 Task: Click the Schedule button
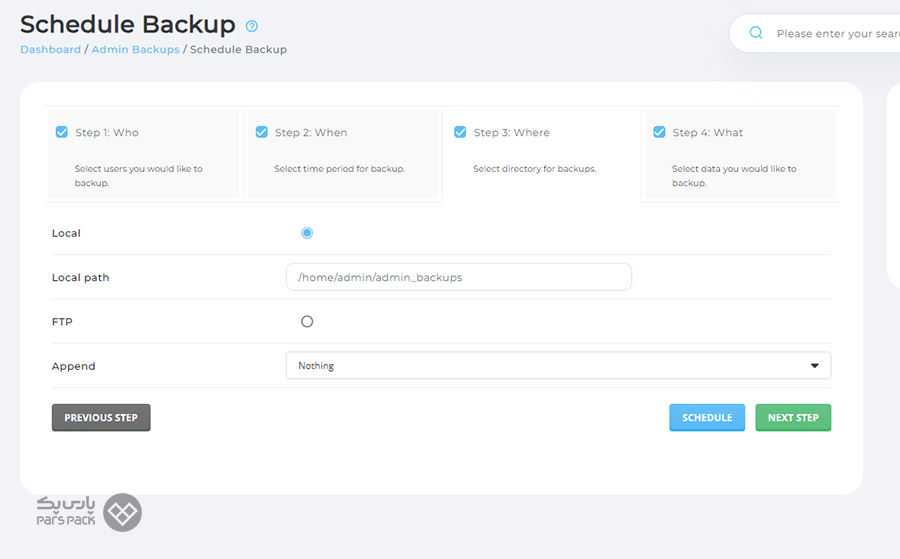pyautogui.click(x=707, y=417)
